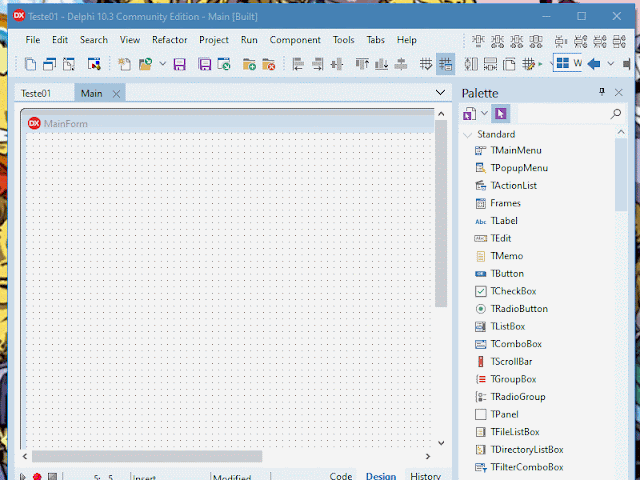The image size is (640, 480).
Task: Click the Palette categories icon
Action: (469, 114)
